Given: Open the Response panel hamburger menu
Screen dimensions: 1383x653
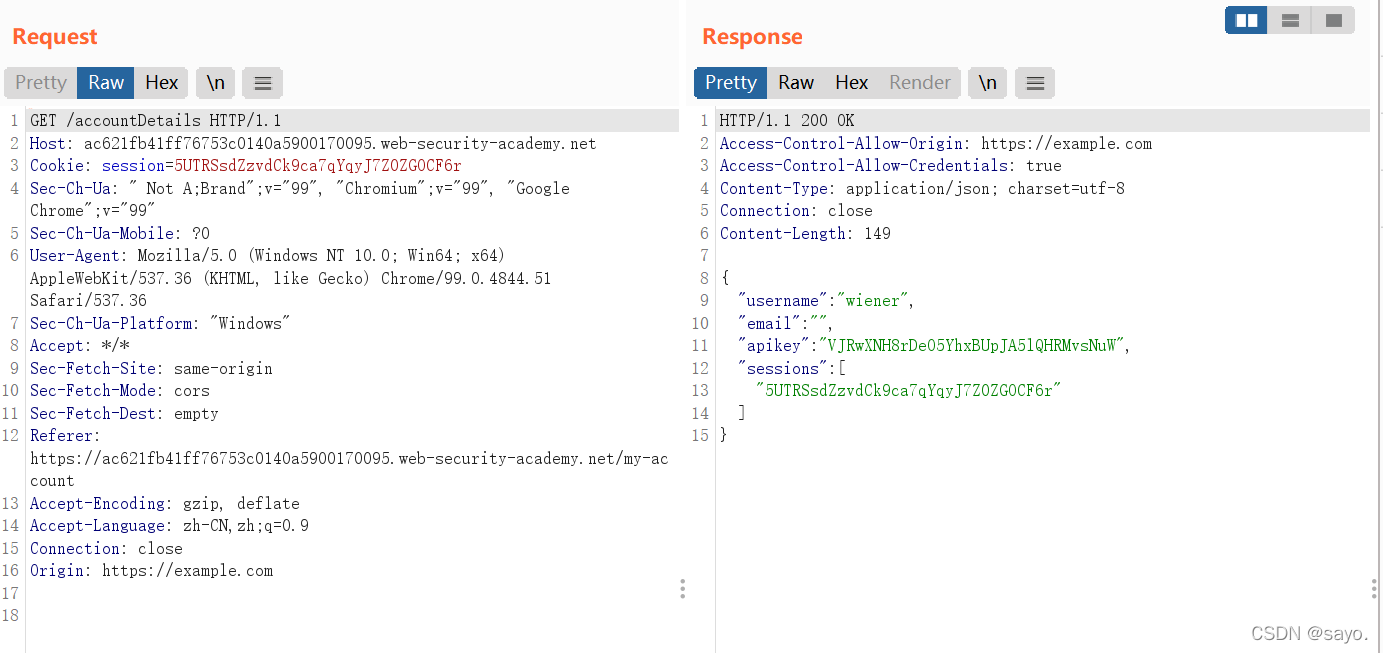Looking at the screenshot, I should pyautogui.click(x=1035, y=83).
